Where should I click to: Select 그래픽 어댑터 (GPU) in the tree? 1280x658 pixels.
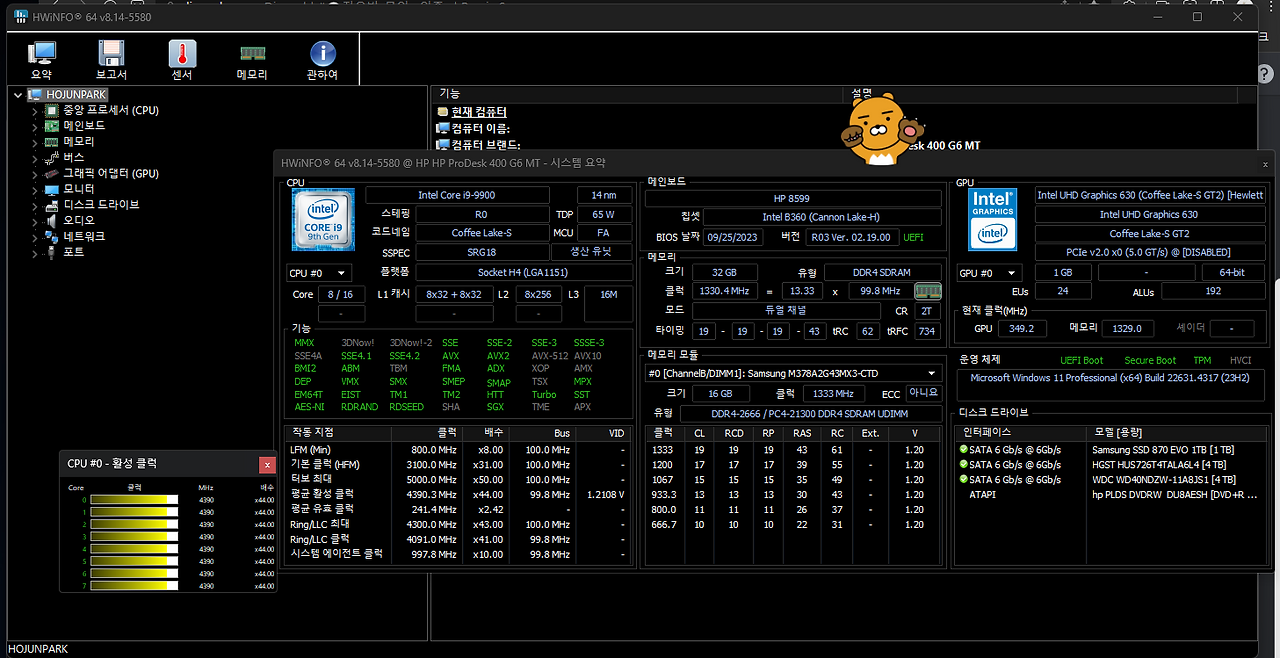(x=110, y=173)
